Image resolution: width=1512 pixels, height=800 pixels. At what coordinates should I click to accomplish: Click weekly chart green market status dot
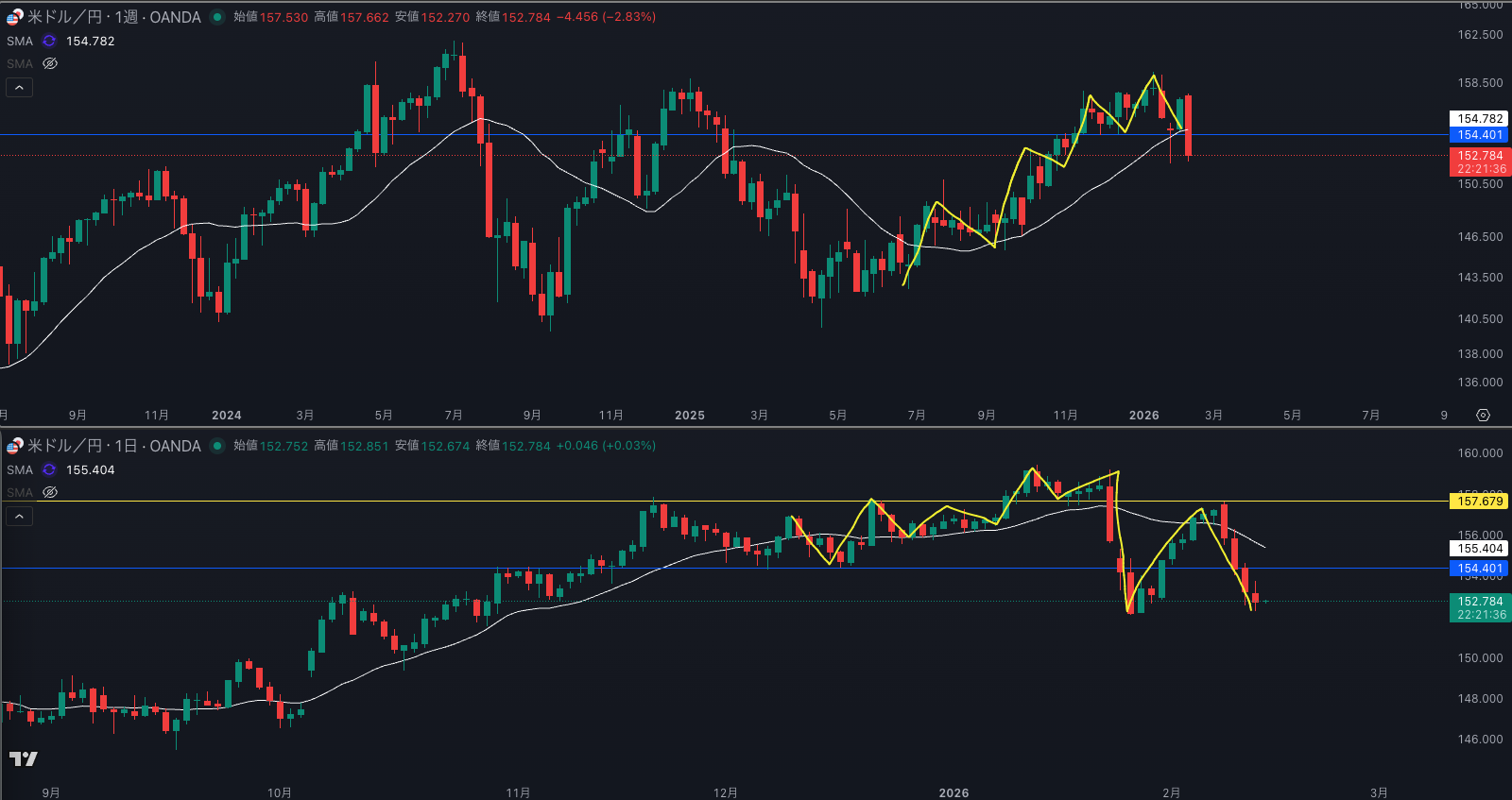pos(217,17)
